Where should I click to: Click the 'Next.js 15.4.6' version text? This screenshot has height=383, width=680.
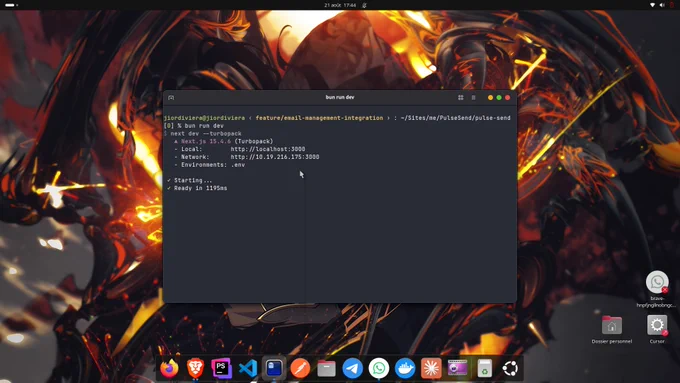pyautogui.click(x=206, y=141)
